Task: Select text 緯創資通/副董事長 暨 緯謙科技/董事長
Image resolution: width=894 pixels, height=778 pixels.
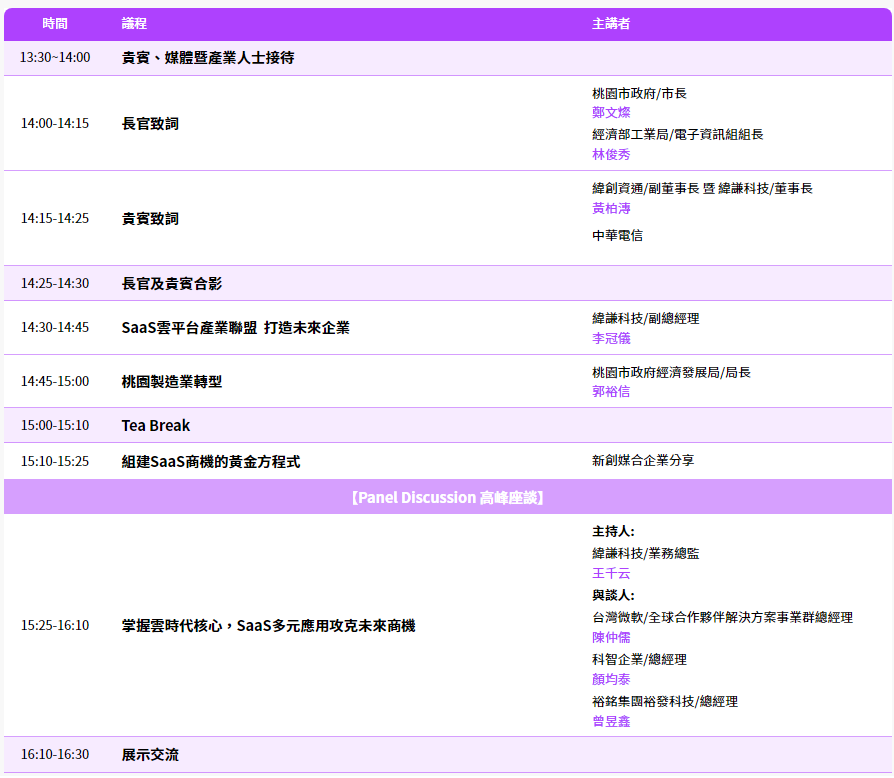Action: [x=702, y=189]
